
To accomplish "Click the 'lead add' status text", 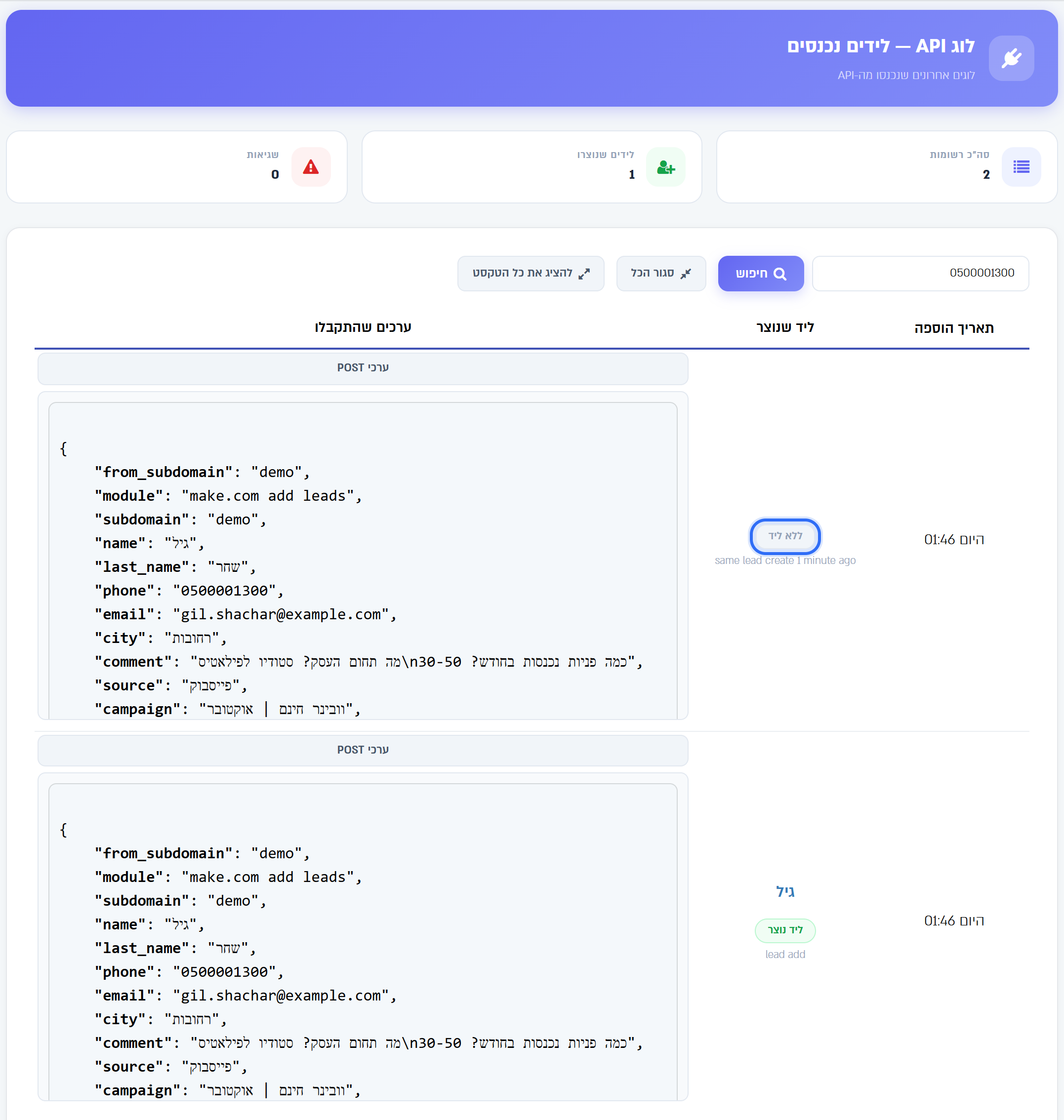I will (785, 955).
